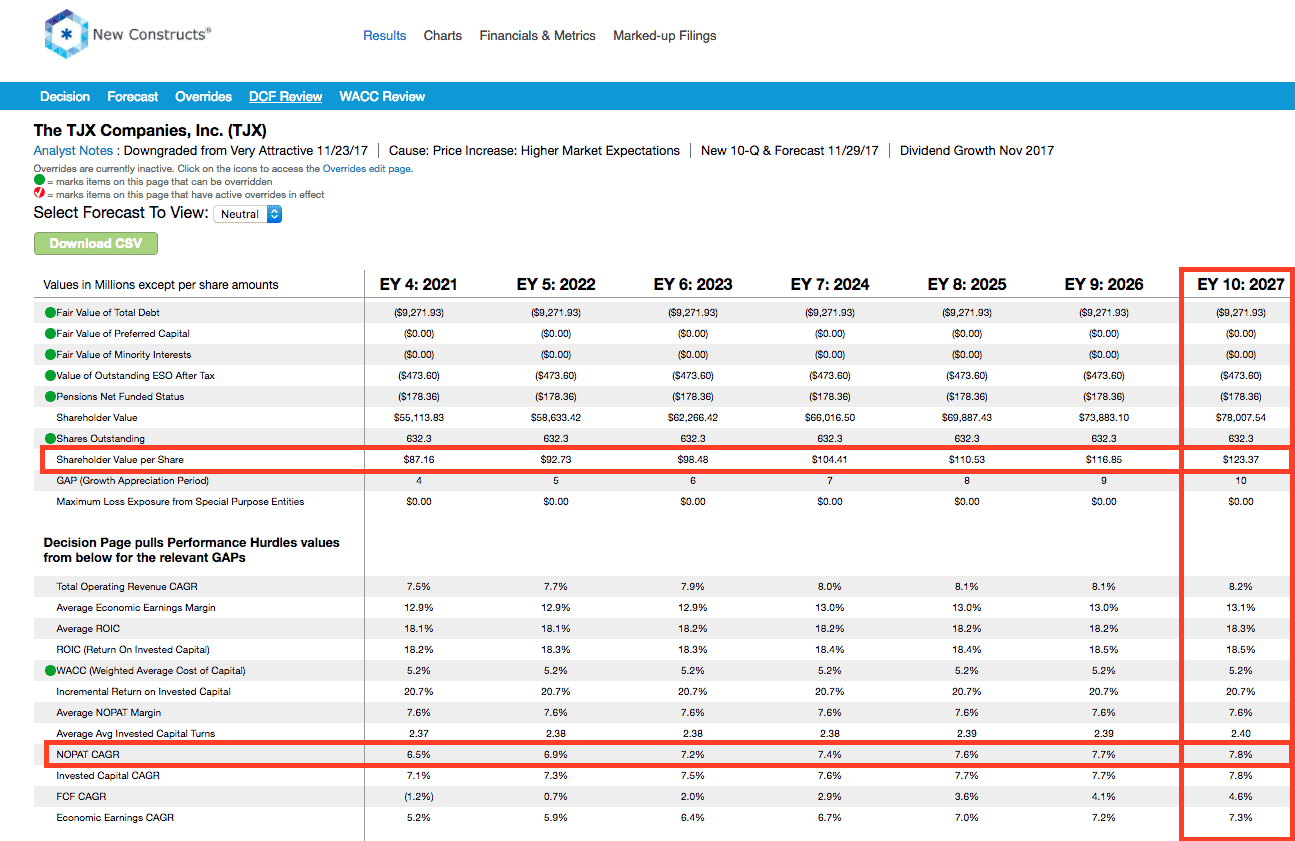Click the New Constructs brand name text
Image resolution: width=1295 pixels, height=841 pixels.
152,34
